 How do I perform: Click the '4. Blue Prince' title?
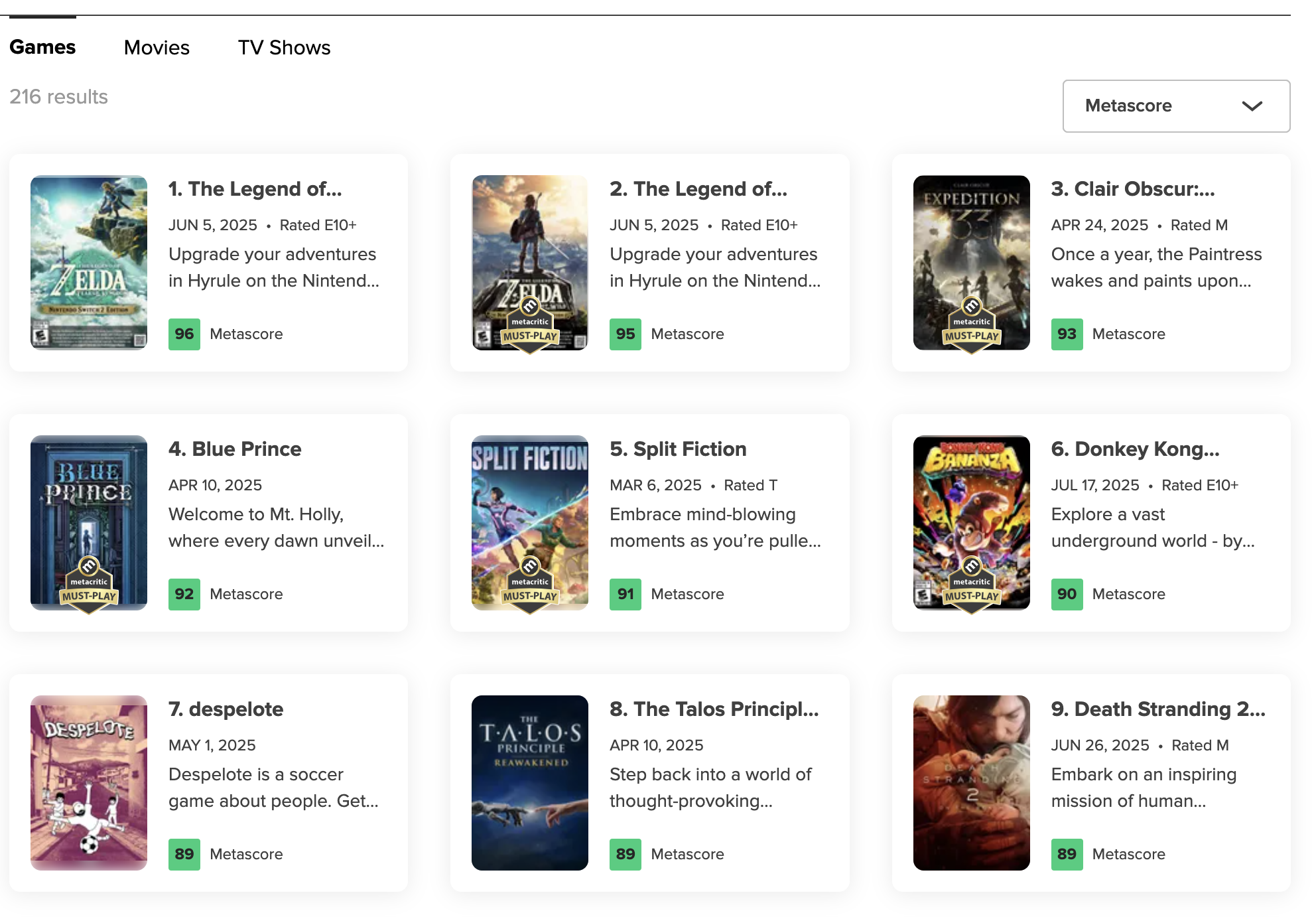(x=235, y=449)
